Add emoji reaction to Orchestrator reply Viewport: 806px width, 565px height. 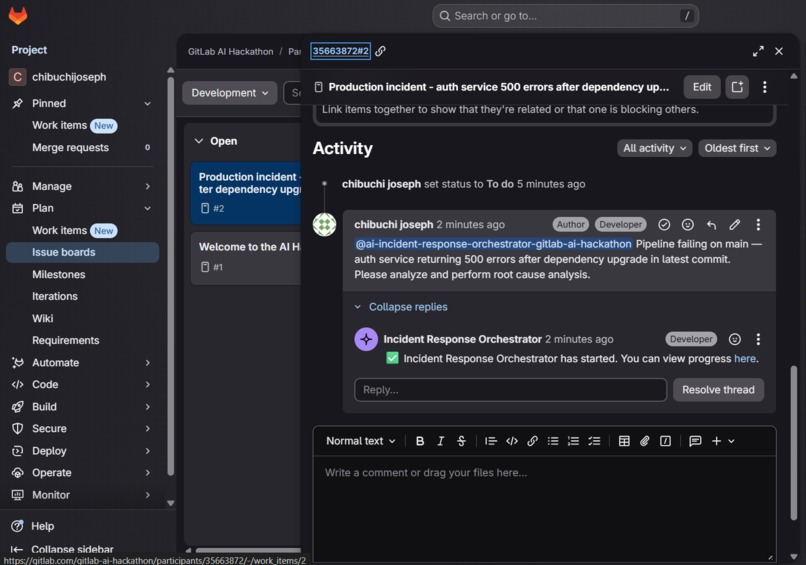coord(735,339)
